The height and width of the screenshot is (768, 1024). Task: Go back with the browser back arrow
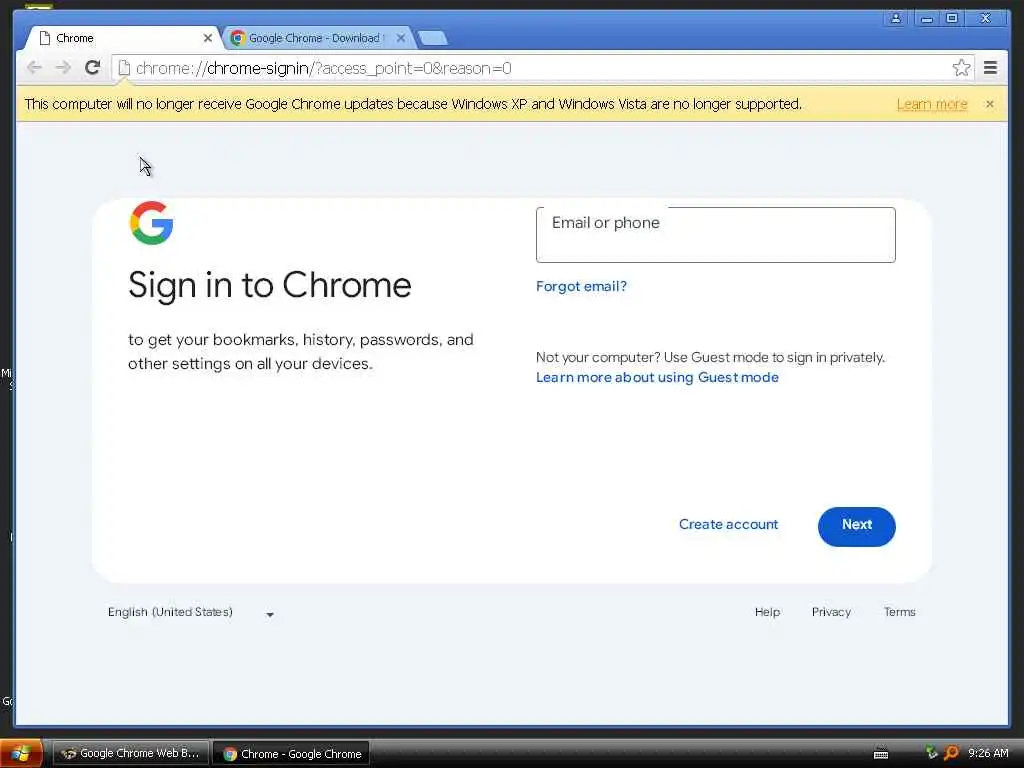pyautogui.click(x=35, y=67)
